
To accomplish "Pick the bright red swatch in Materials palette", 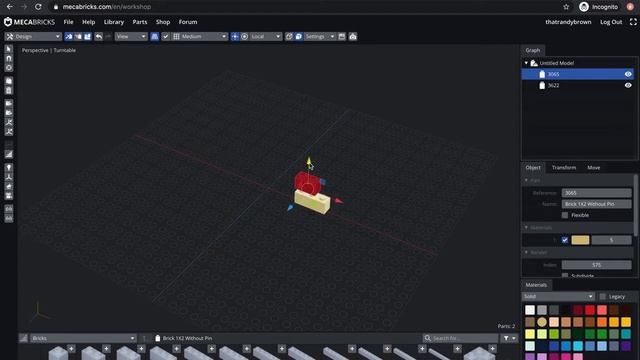I will pyautogui.click(x=590, y=310).
